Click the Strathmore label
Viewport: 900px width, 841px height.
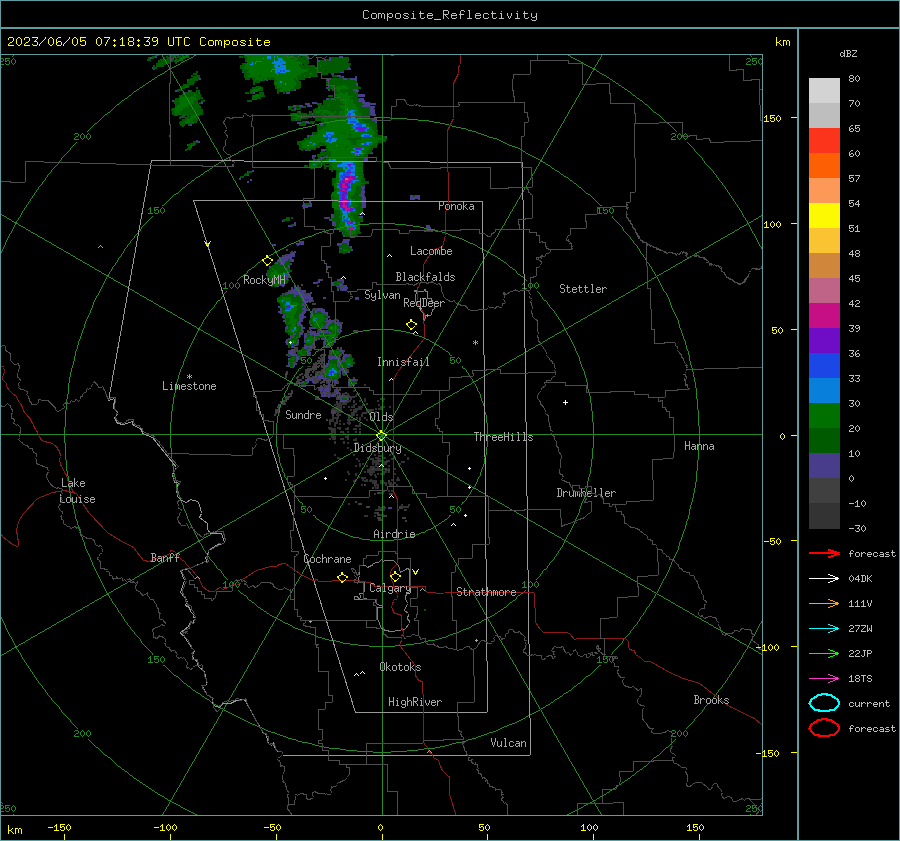(486, 592)
